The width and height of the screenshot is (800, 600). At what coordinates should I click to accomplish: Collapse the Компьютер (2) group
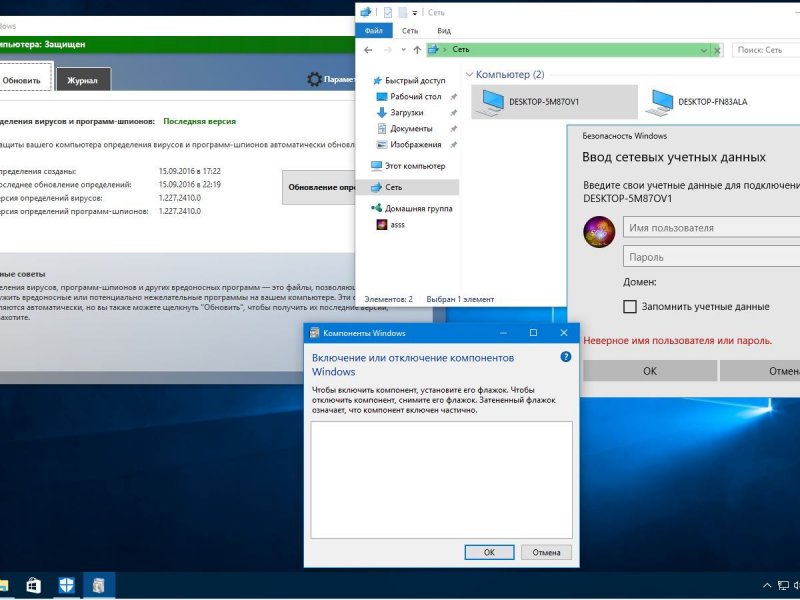coord(469,74)
